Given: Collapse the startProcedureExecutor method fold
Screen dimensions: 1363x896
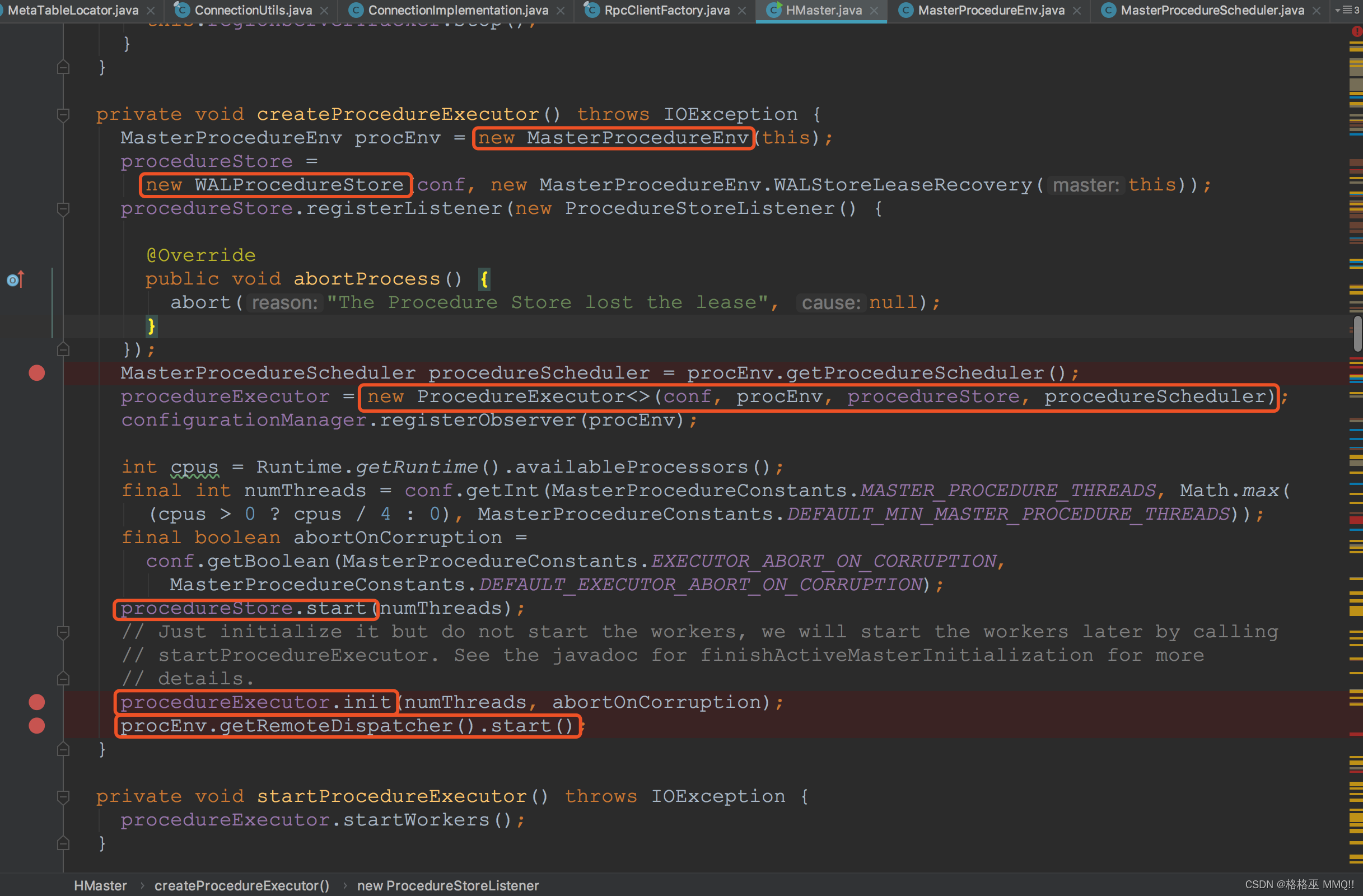Looking at the screenshot, I should (x=64, y=796).
